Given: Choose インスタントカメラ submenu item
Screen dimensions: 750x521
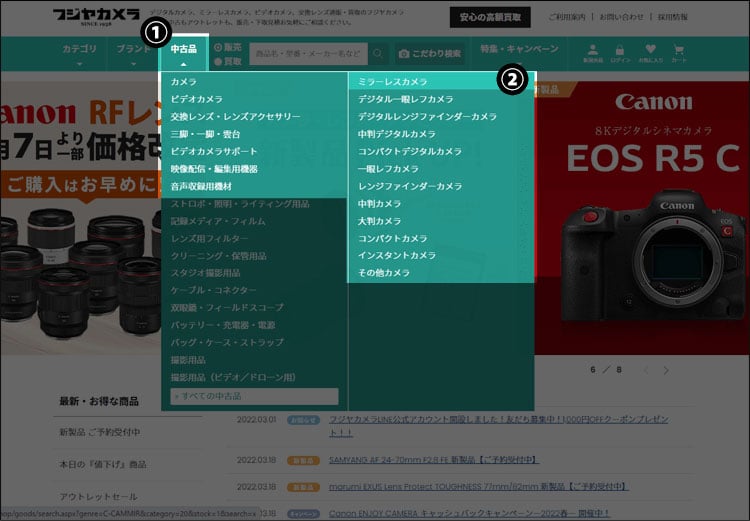Looking at the screenshot, I should [x=397, y=255].
